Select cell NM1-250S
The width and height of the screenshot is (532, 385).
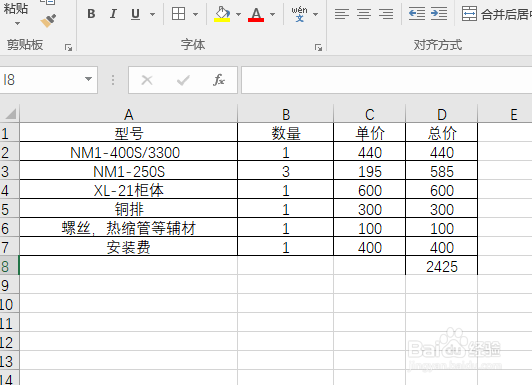click(x=129, y=171)
